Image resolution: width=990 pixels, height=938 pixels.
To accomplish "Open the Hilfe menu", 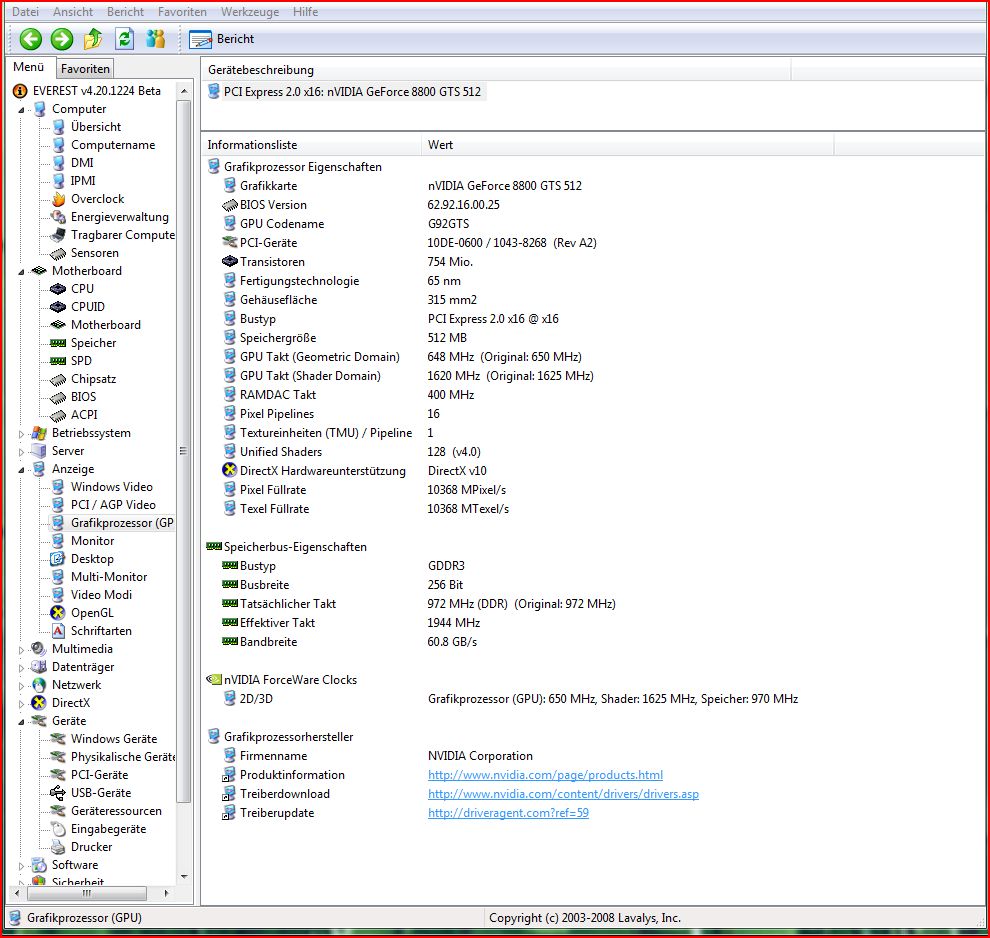I will point(305,12).
